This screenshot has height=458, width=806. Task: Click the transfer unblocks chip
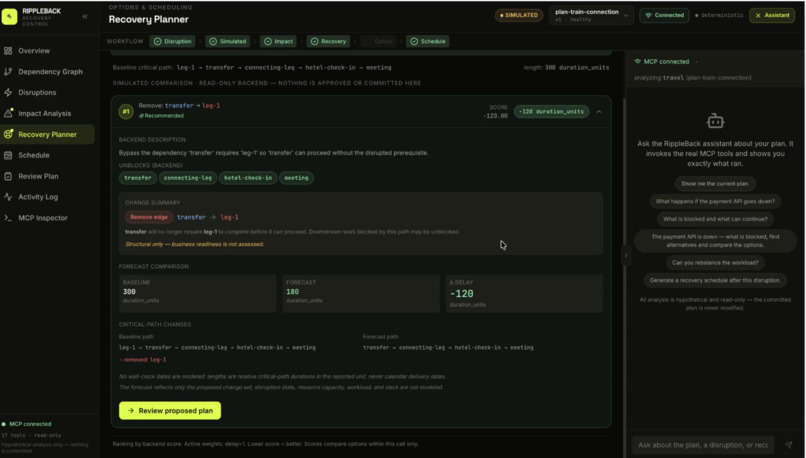[x=138, y=178]
